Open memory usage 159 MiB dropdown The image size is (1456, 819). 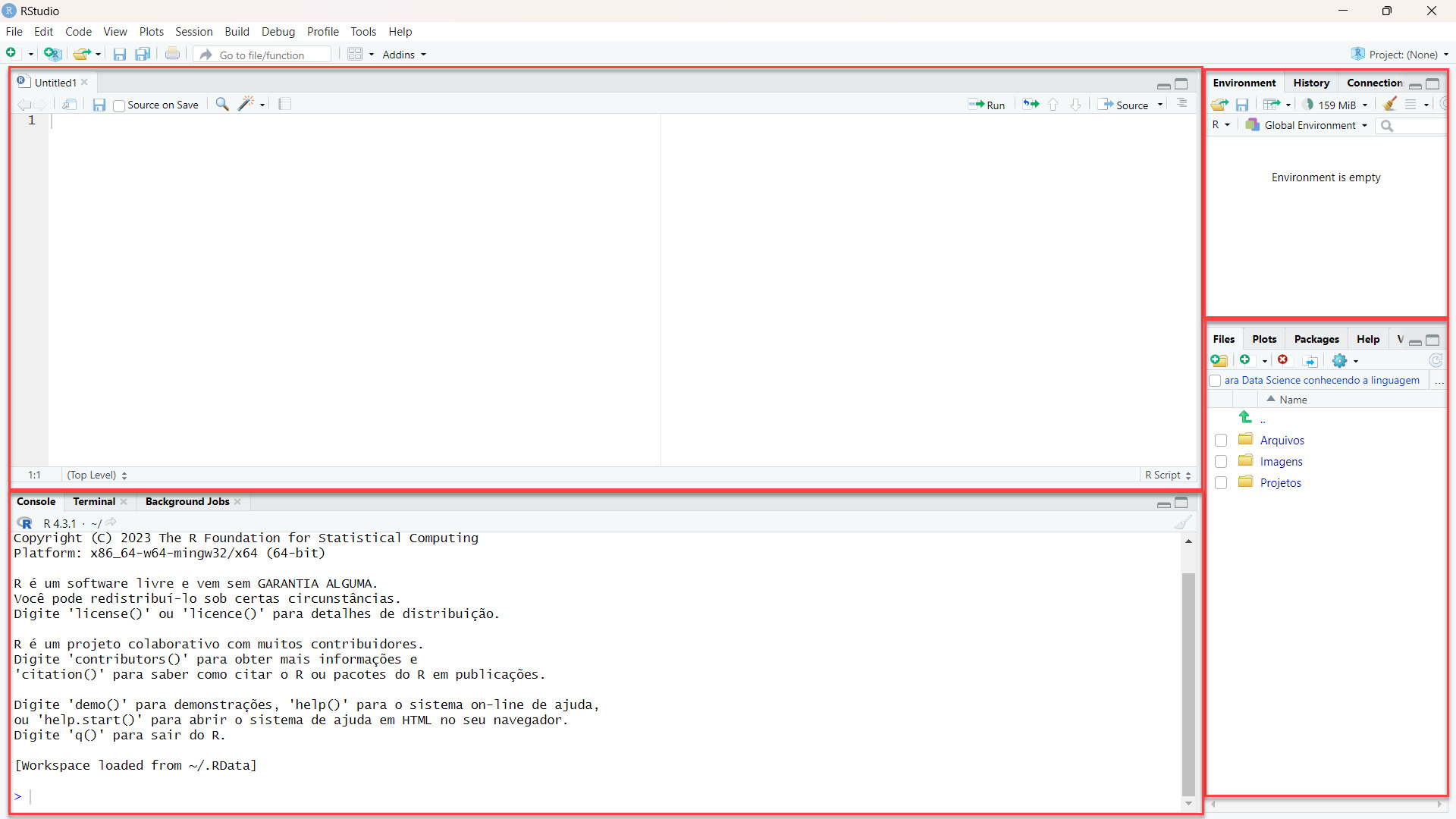(1335, 105)
